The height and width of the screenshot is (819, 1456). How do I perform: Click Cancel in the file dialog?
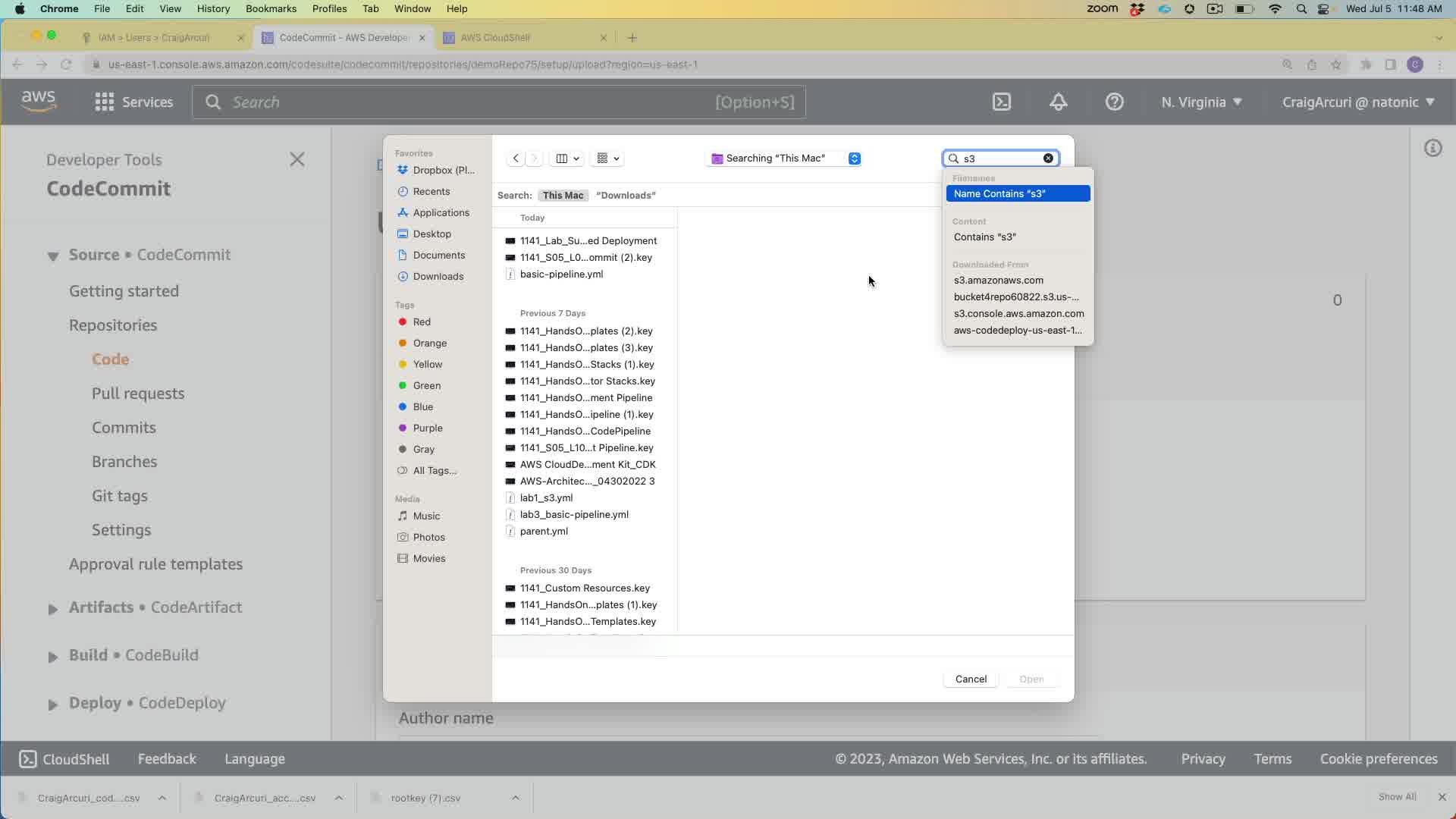(971, 679)
